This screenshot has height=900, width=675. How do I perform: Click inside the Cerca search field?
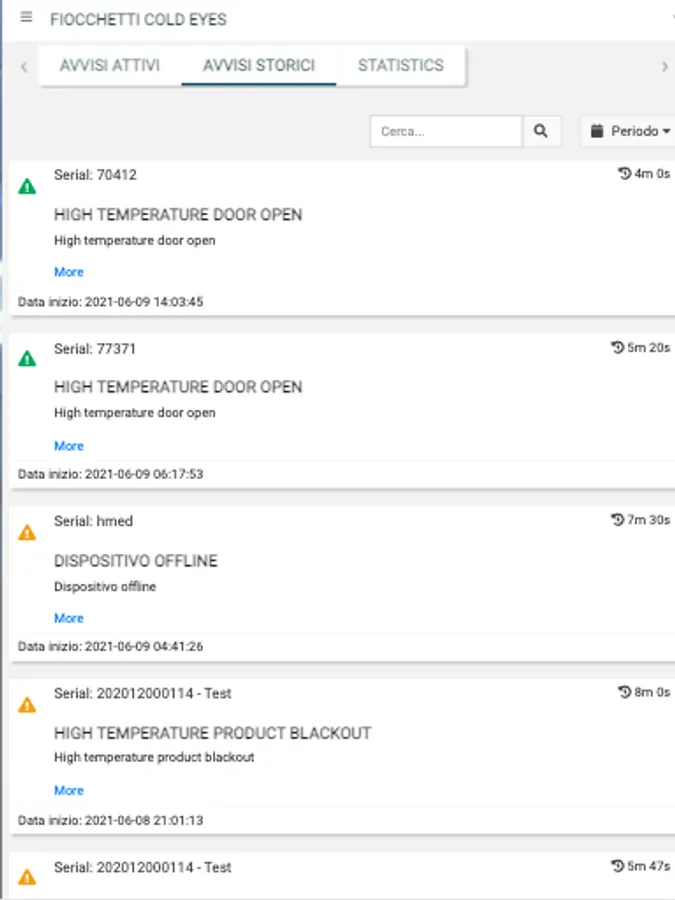coord(446,131)
